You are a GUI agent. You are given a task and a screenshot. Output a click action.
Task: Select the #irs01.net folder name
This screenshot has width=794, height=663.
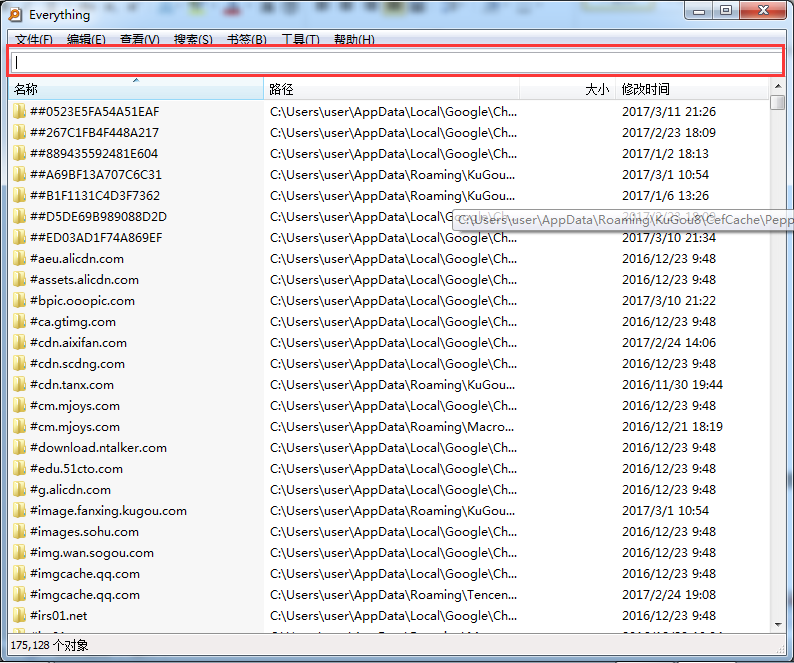pos(59,616)
